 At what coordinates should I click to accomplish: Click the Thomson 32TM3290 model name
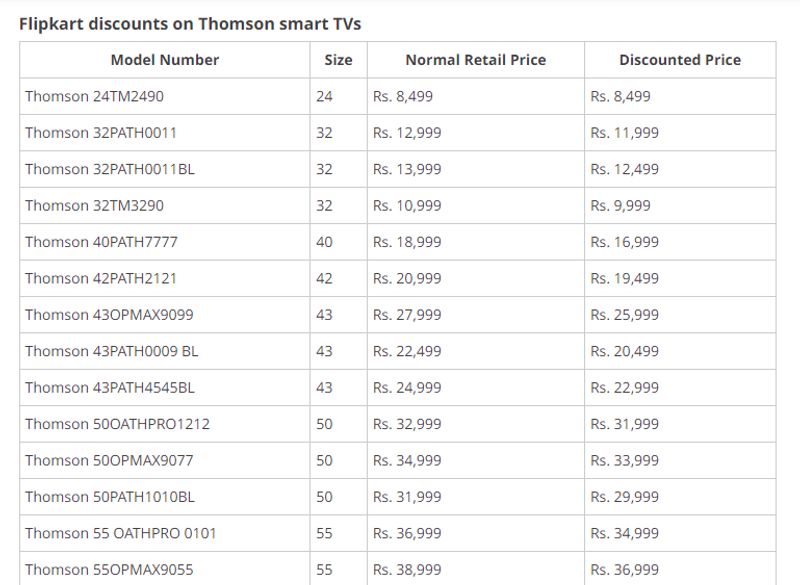coord(94,206)
